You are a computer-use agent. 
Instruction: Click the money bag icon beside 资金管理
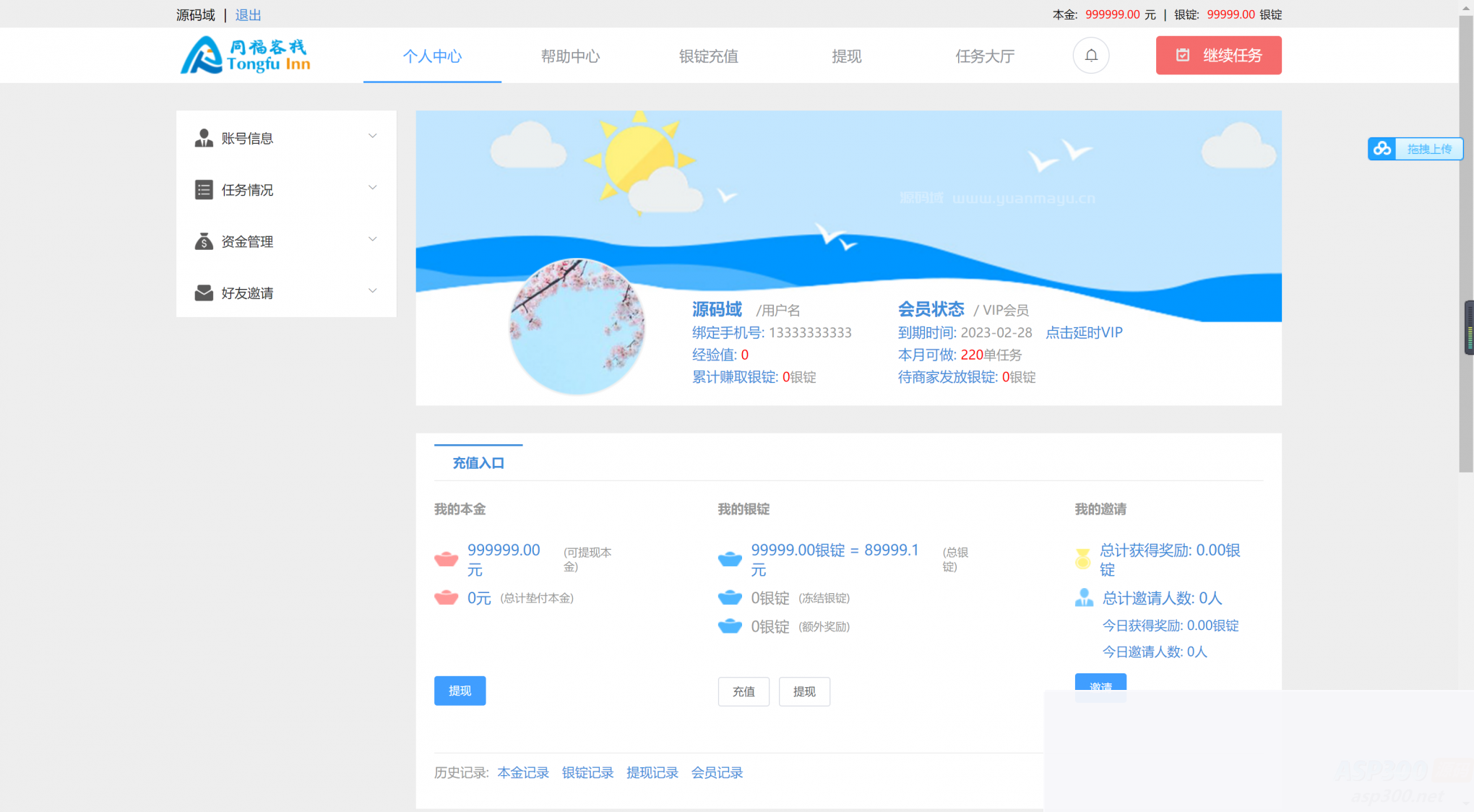203,241
